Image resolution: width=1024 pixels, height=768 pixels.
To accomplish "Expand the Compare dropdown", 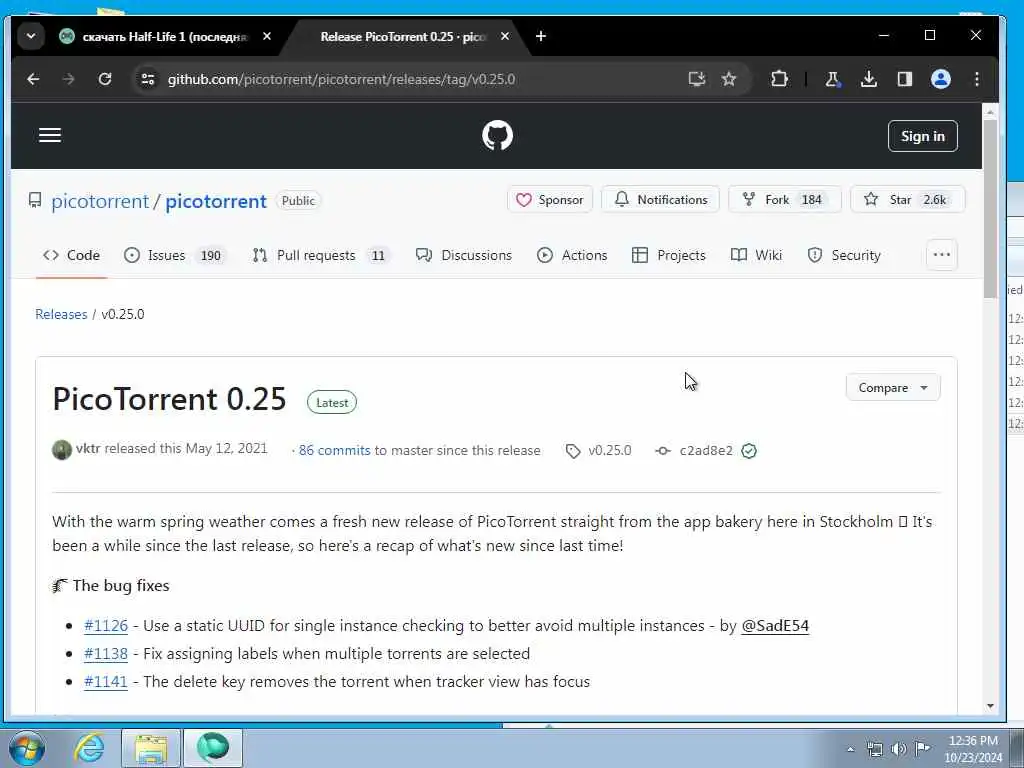I will click(893, 388).
